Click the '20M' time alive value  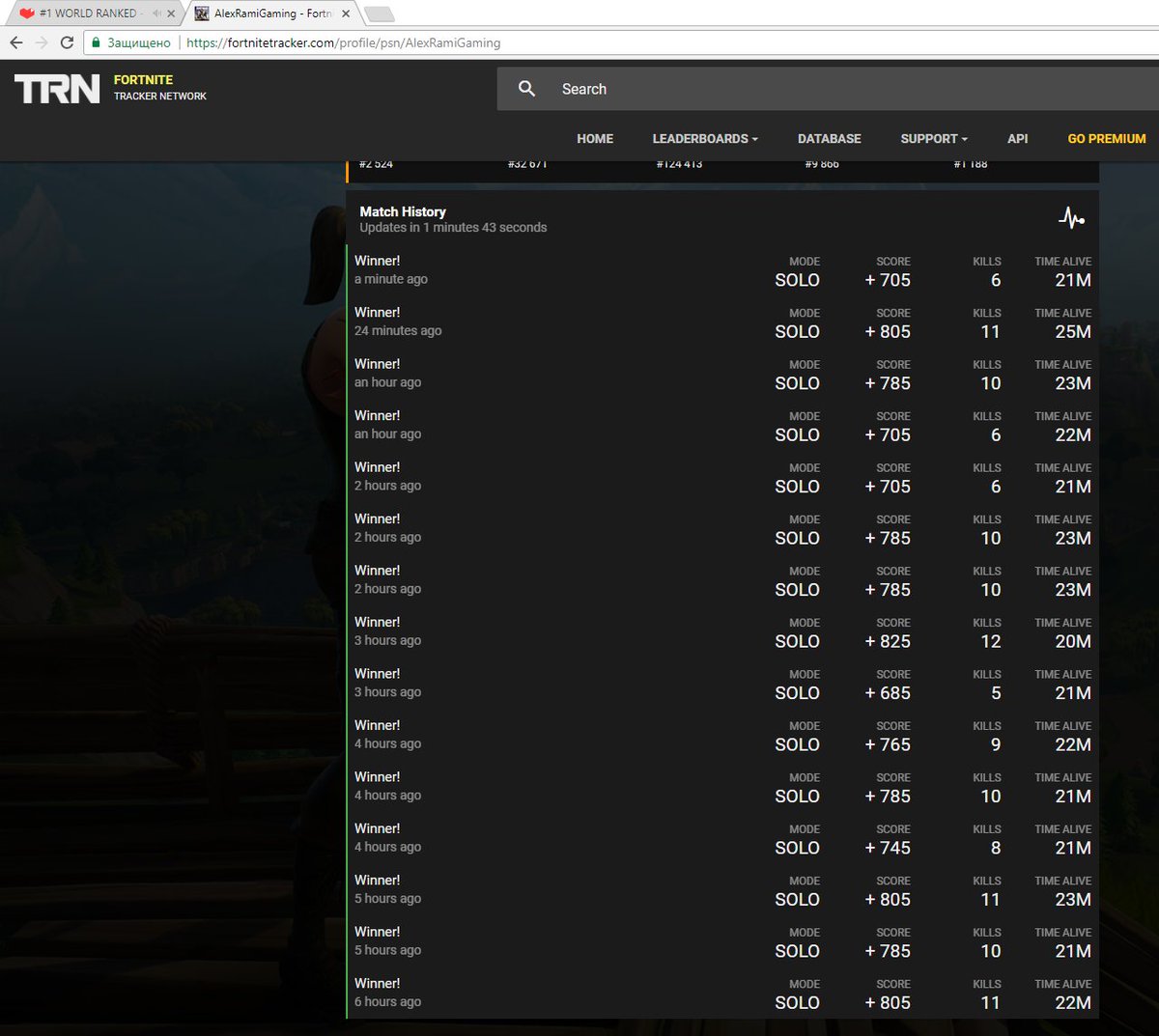(x=1073, y=641)
